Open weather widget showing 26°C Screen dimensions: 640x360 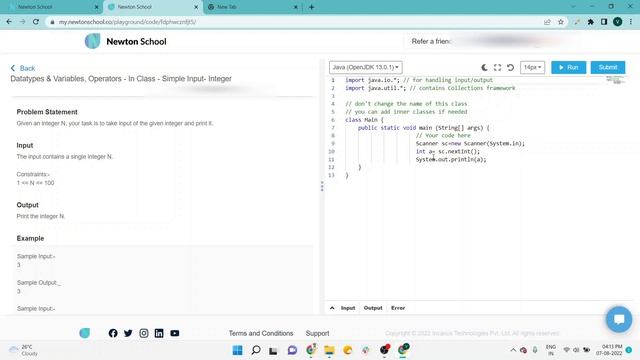24,350
